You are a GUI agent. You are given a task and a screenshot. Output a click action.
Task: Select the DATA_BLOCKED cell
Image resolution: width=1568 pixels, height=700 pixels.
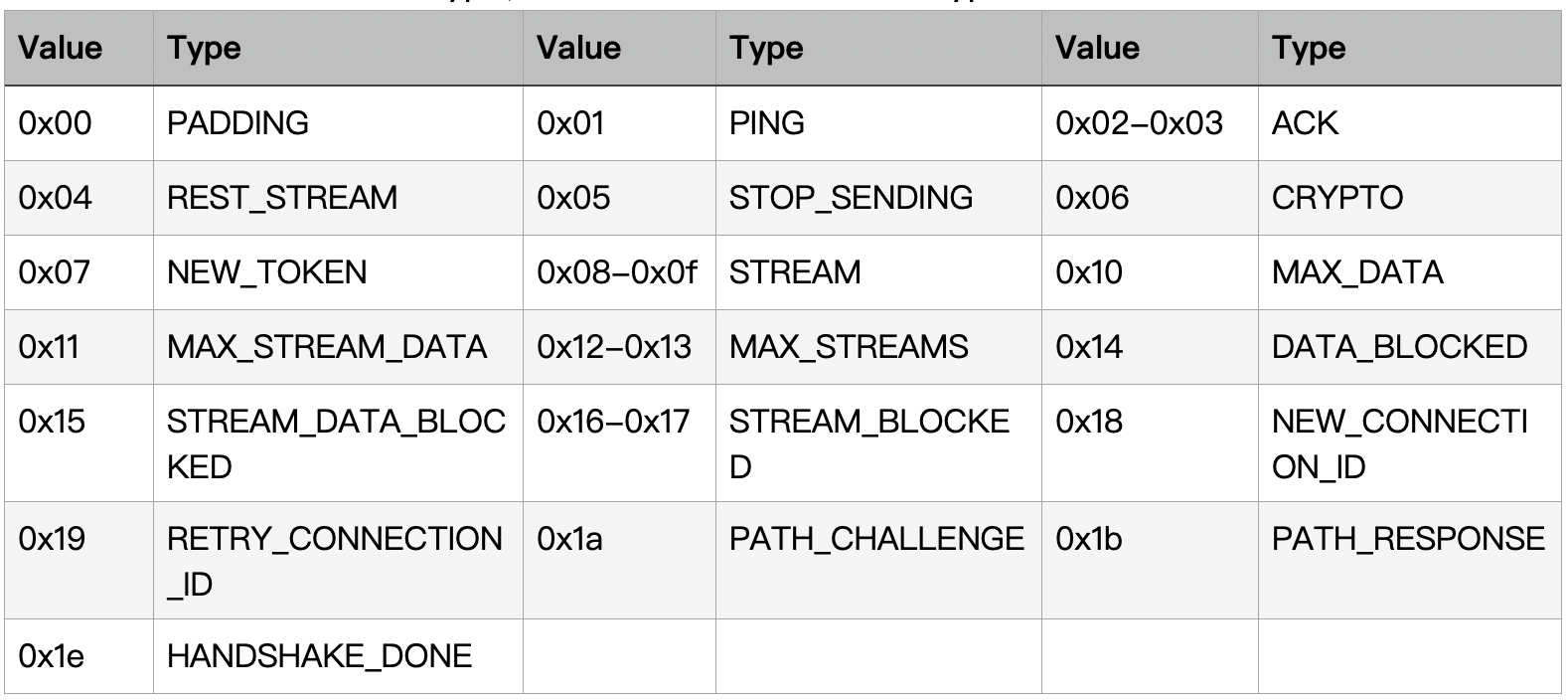point(1409,347)
